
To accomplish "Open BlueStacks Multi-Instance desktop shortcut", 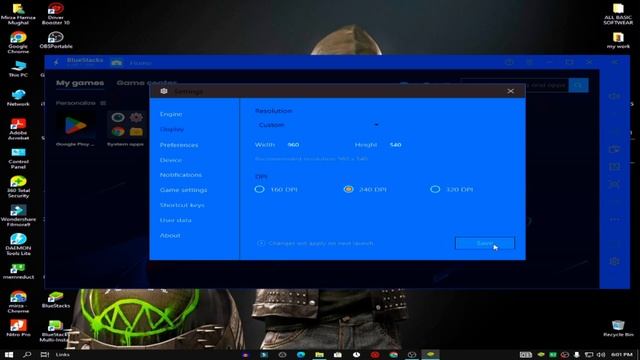I will coord(55,331).
